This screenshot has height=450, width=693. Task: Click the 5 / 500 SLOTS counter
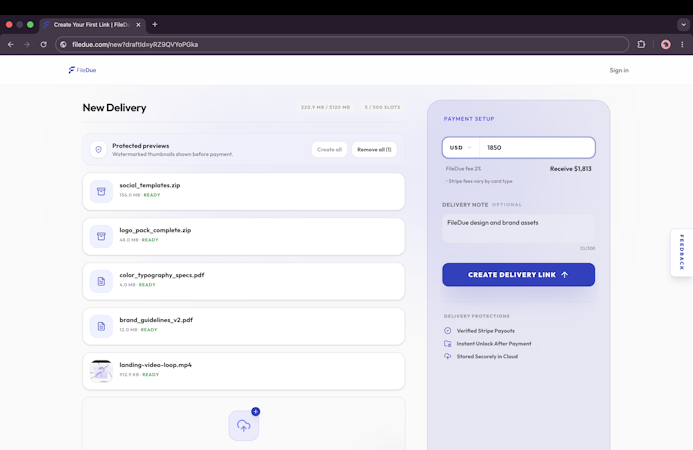tap(382, 107)
